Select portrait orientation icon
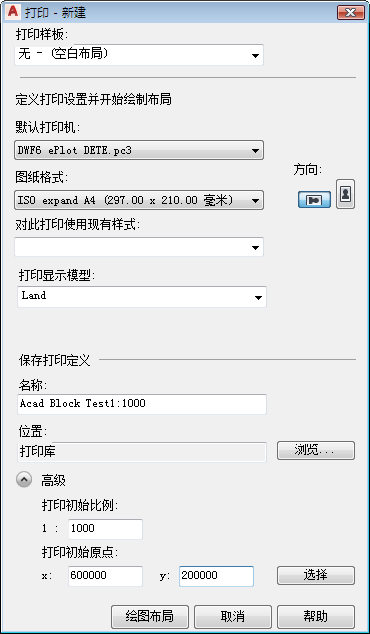 click(345, 194)
